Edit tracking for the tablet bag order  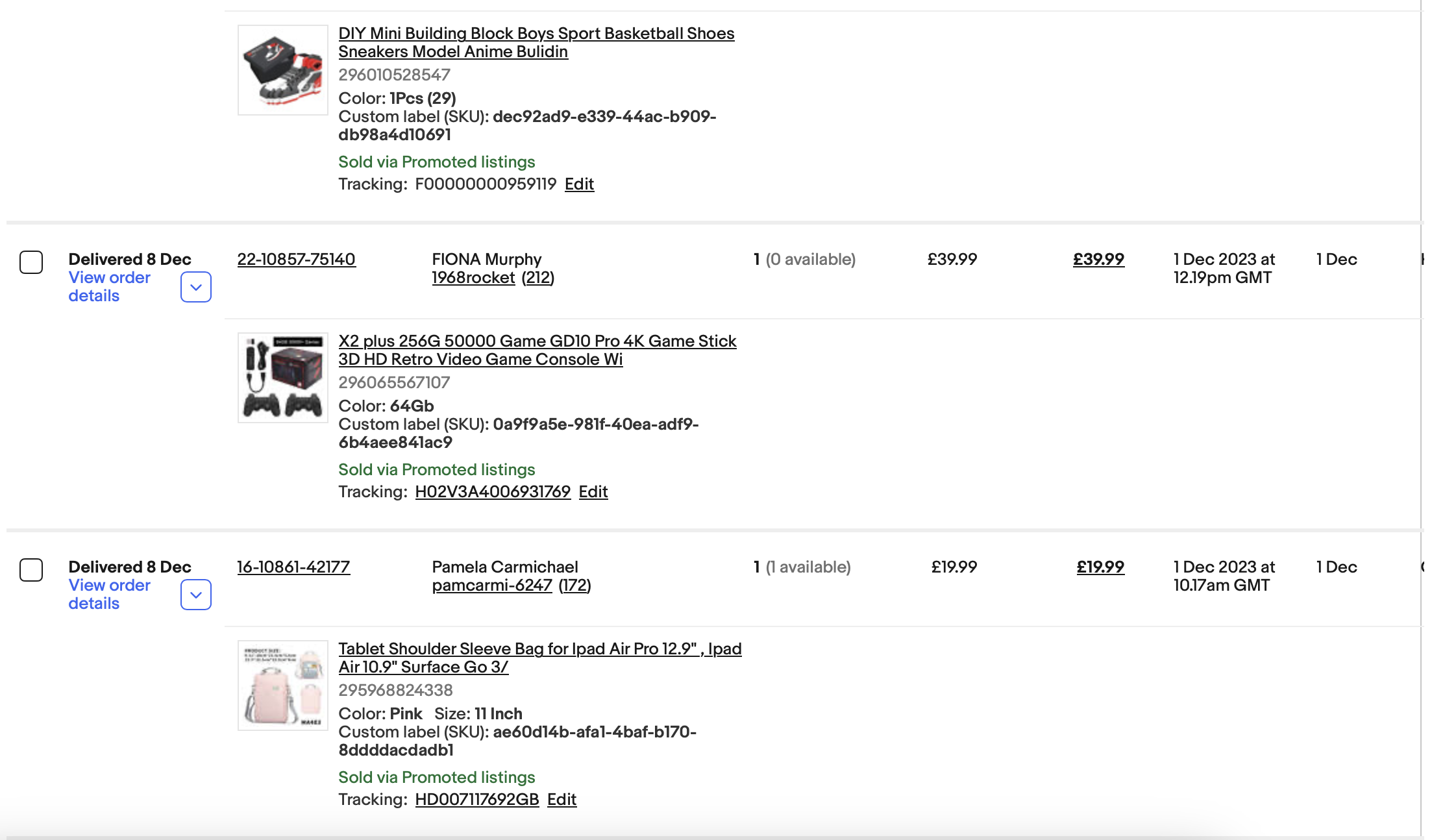click(562, 799)
